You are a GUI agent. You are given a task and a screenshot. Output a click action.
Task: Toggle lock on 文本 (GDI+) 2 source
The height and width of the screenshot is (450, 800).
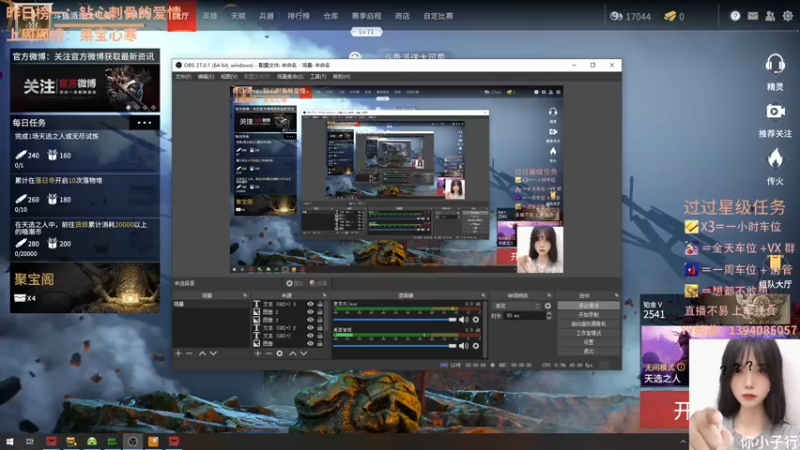point(320,328)
